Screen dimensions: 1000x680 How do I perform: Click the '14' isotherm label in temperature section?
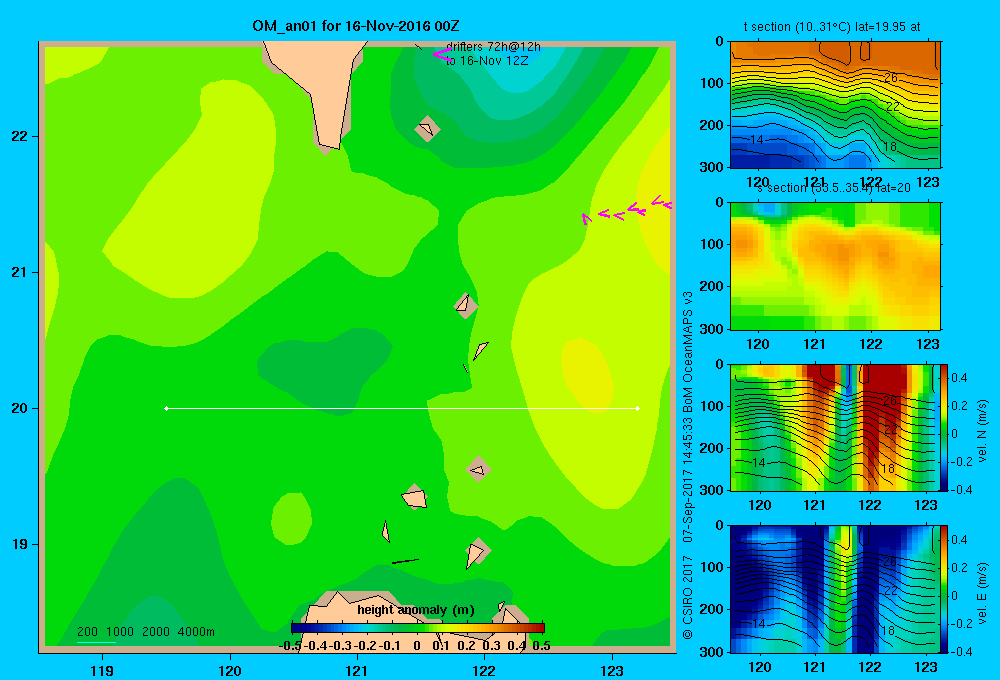[x=756, y=139]
